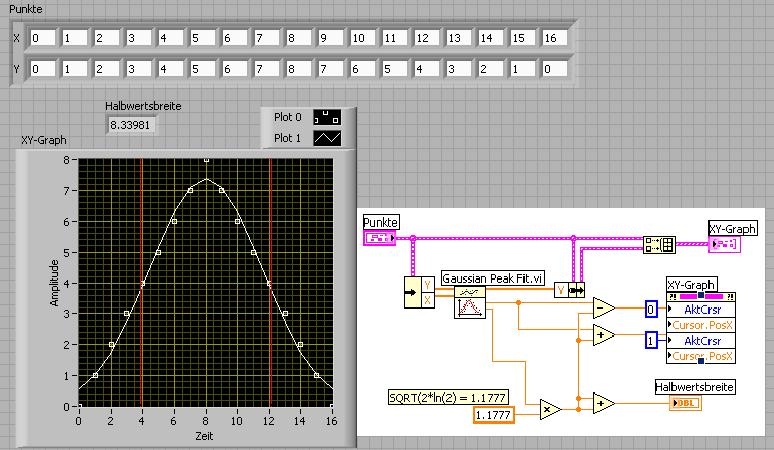Click the XY-Graph property node header
This screenshot has height=450, width=774.
(701, 297)
